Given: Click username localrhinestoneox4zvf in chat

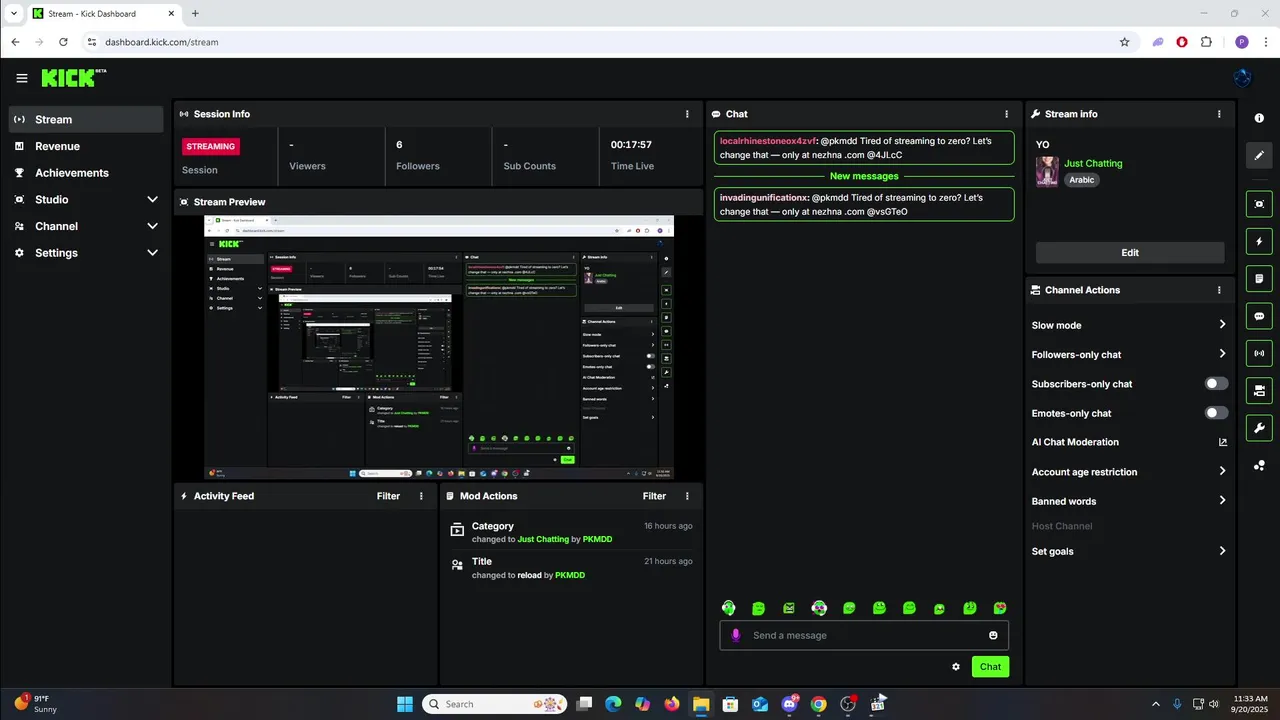Looking at the screenshot, I should (x=768, y=141).
